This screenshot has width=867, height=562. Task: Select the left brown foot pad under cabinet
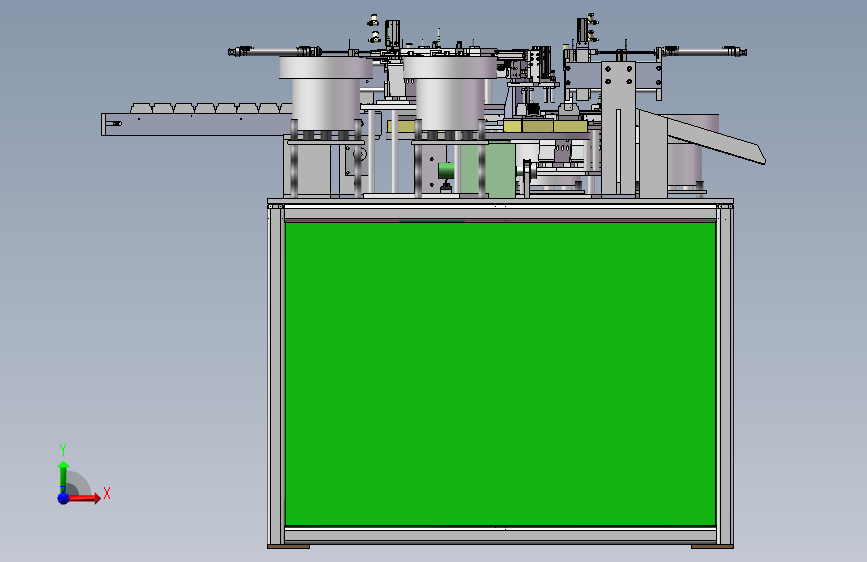[x=288, y=547]
